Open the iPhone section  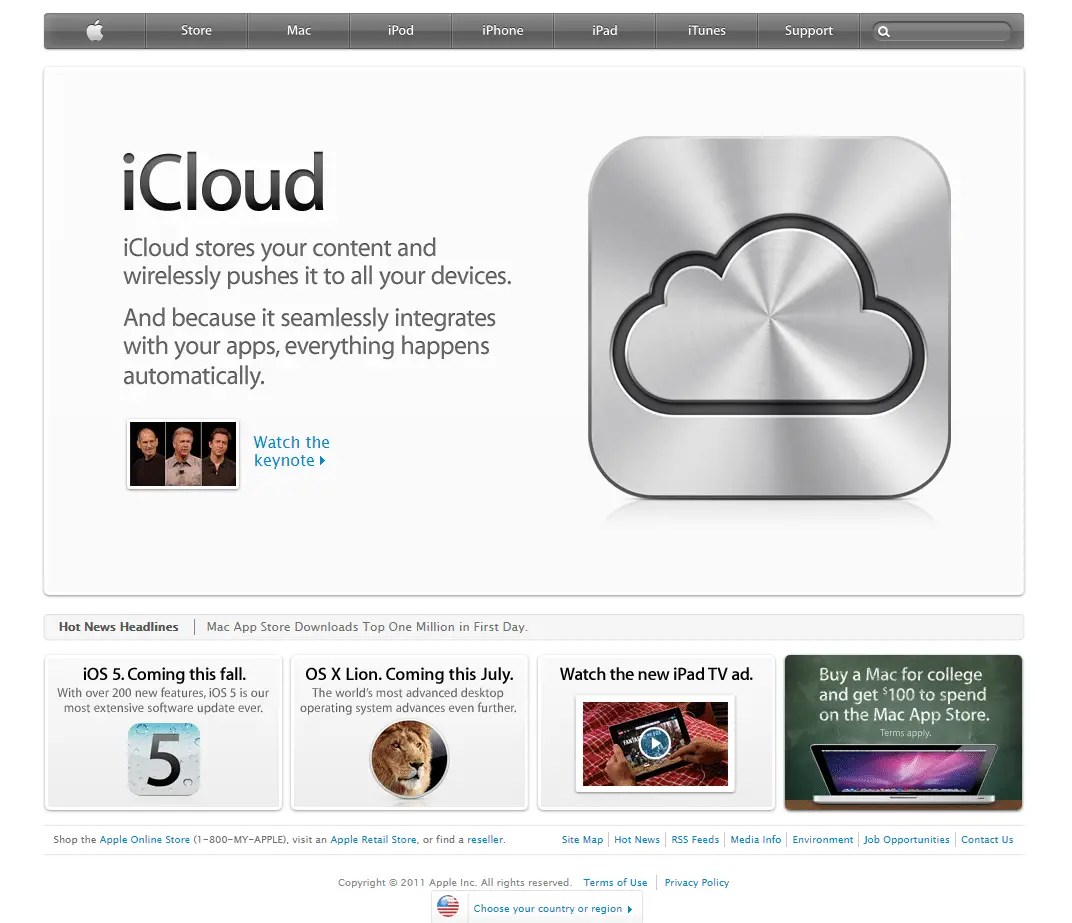click(x=502, y=31)
